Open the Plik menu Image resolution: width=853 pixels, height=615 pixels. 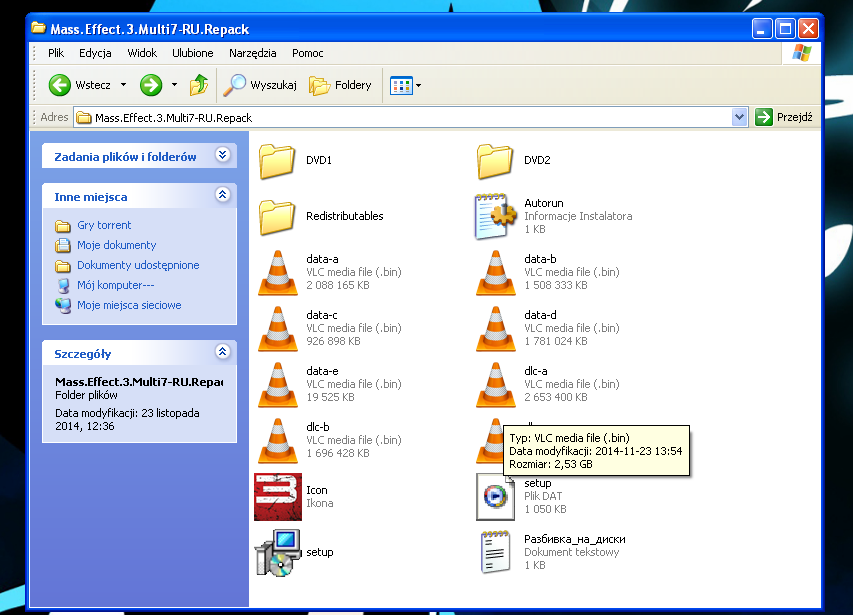[x=55, y=53]
